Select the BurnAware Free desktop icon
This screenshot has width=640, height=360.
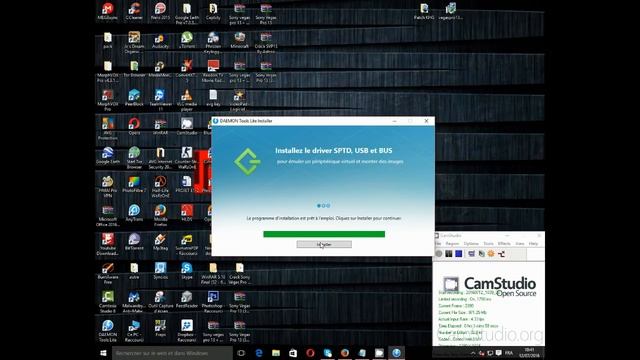(108, 273)
